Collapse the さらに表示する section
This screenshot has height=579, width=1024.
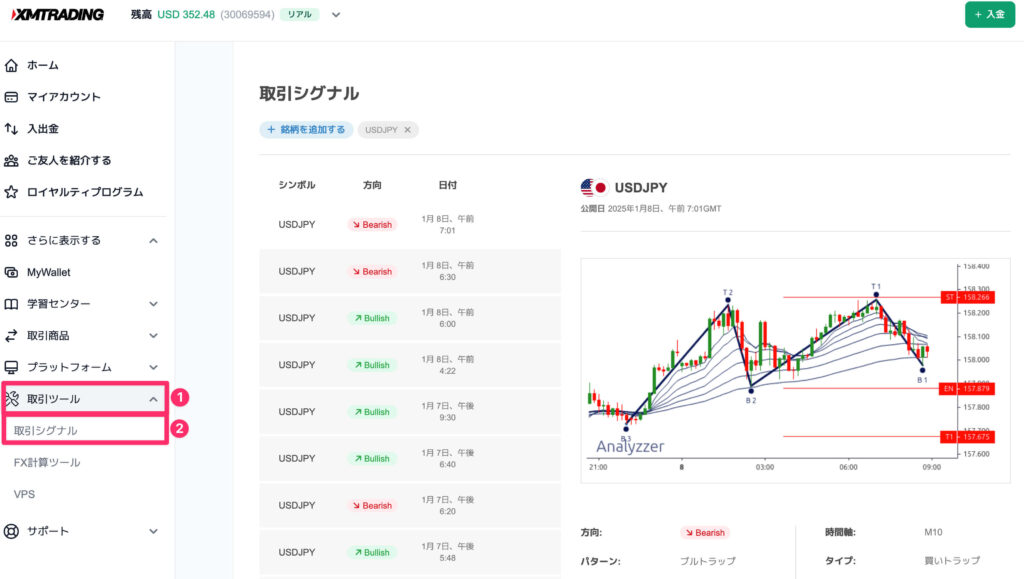pos(152,240)
